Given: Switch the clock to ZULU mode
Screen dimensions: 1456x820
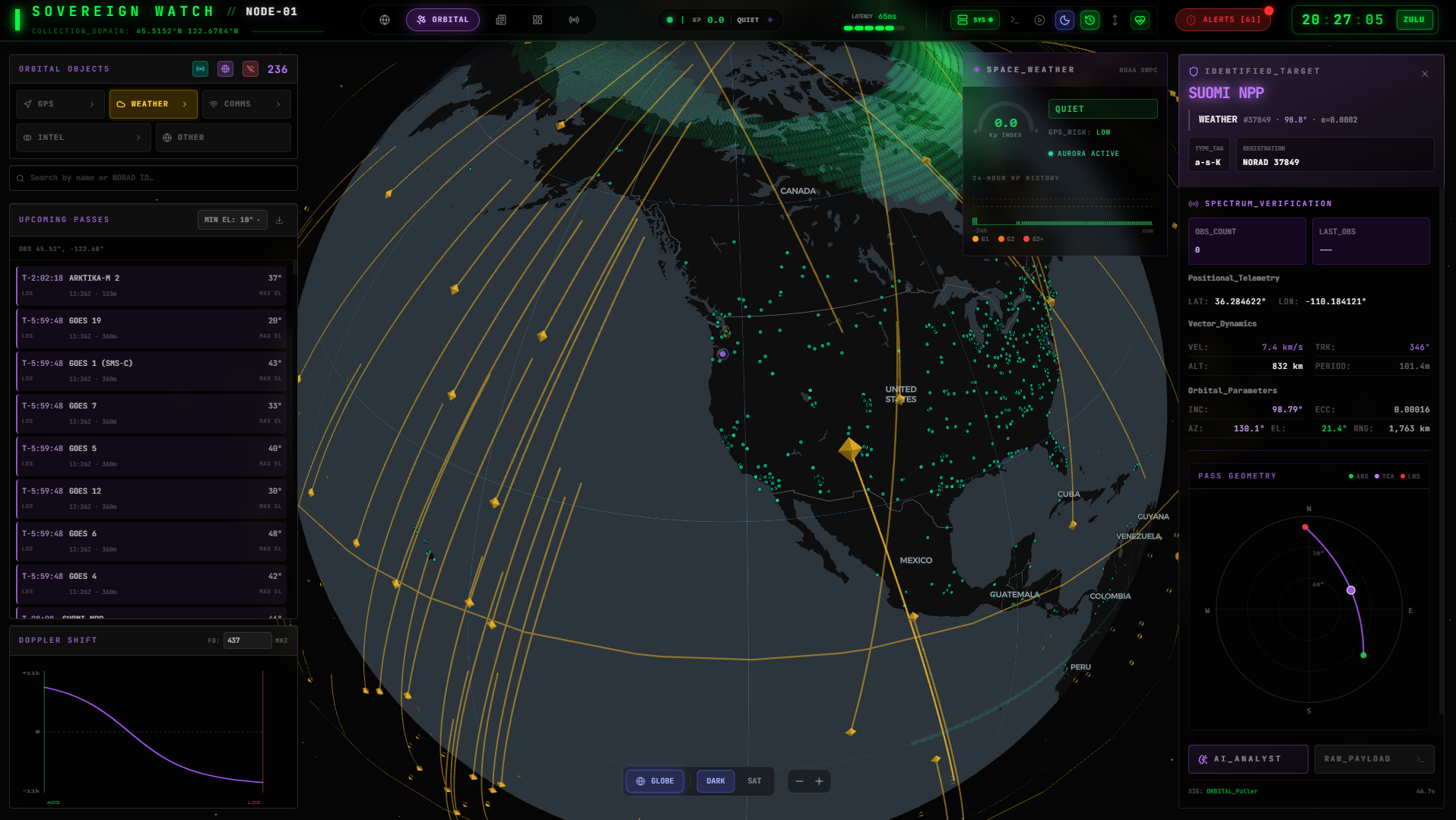Looking at the screenshot, I should [x=1414, y=20].
